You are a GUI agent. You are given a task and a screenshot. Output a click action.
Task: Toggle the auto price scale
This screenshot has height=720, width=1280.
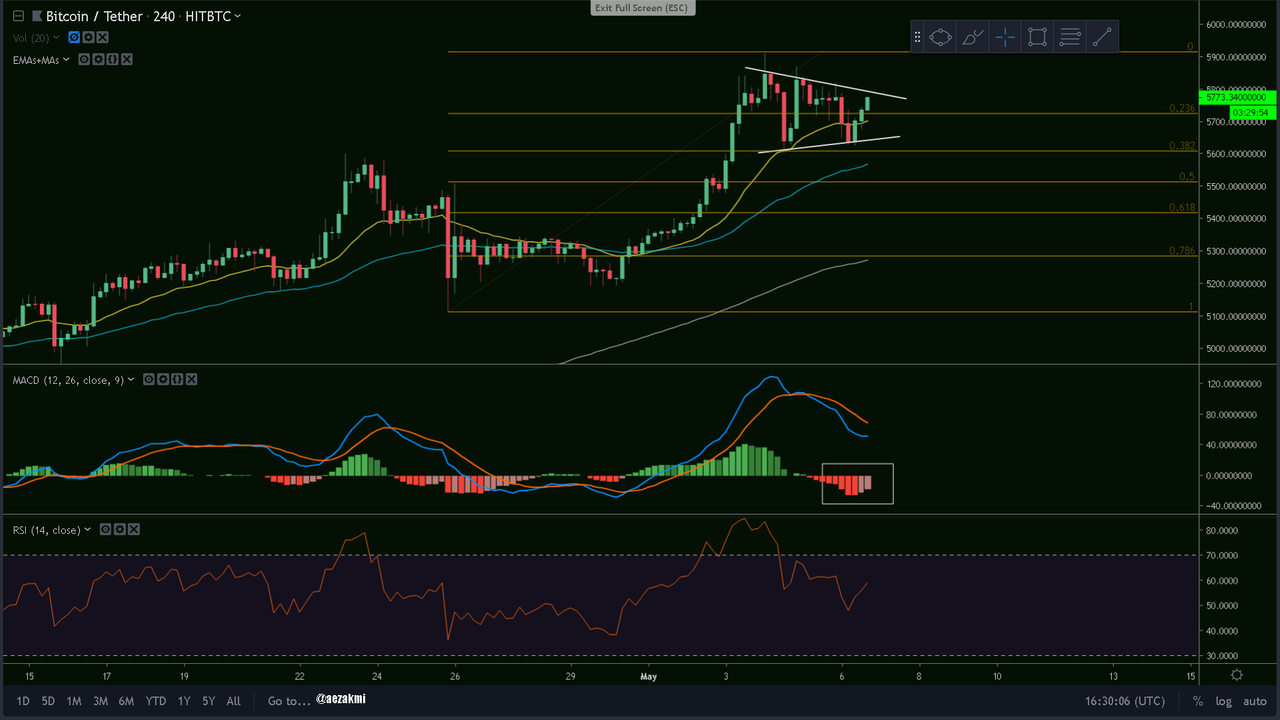pos(1255,701)
